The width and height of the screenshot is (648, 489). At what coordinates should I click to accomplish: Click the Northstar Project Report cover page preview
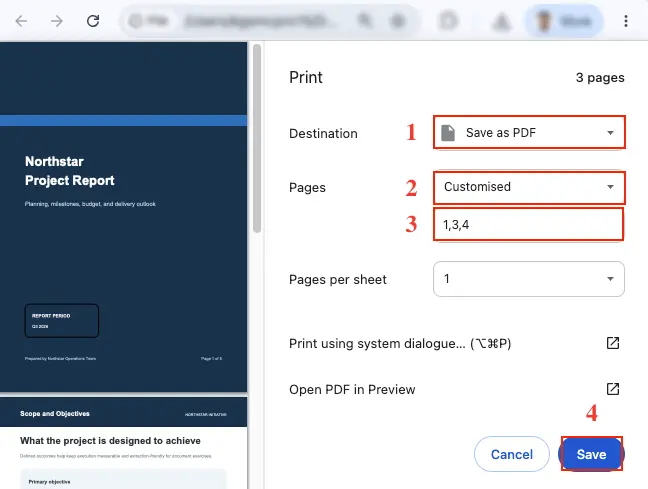pos(124,217)
